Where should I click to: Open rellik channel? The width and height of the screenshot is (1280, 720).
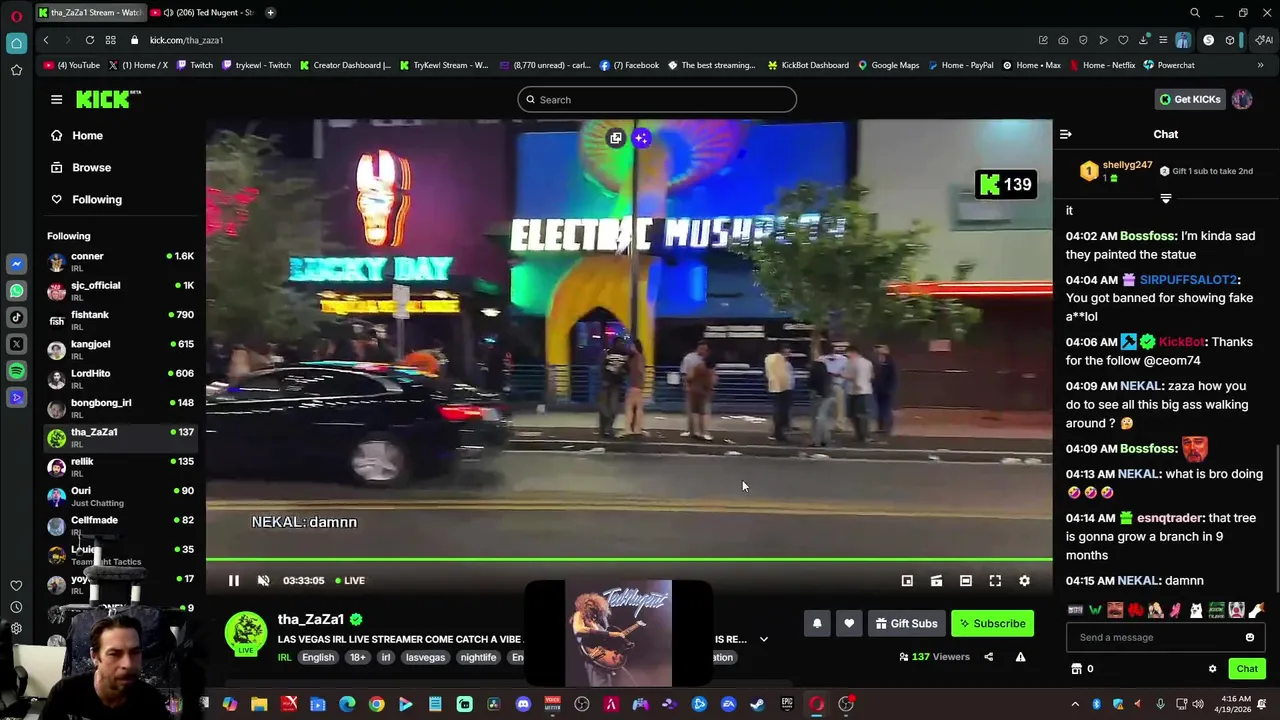[120, 467]
